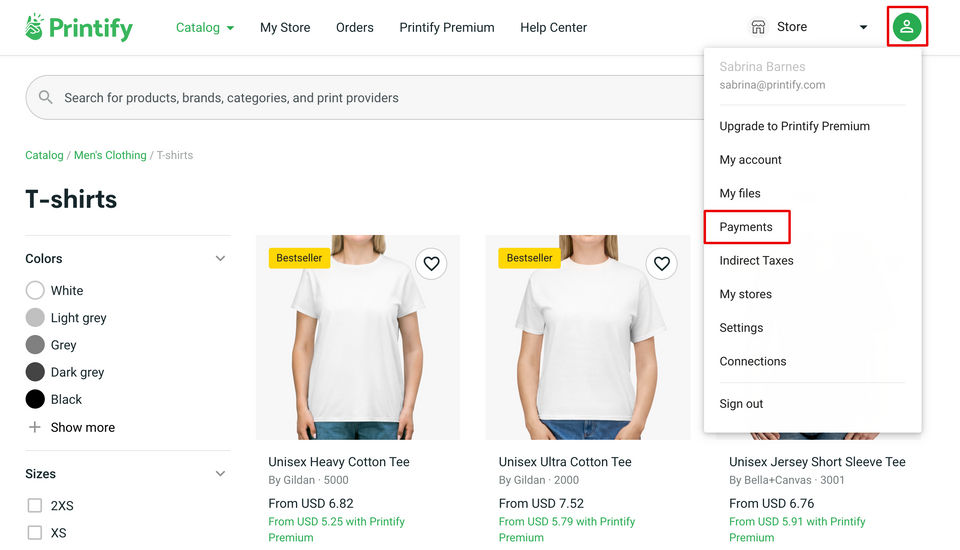Open the My Store nav item
The height and width of the screenshot is (550, 960).
click(x=285, y=28)
